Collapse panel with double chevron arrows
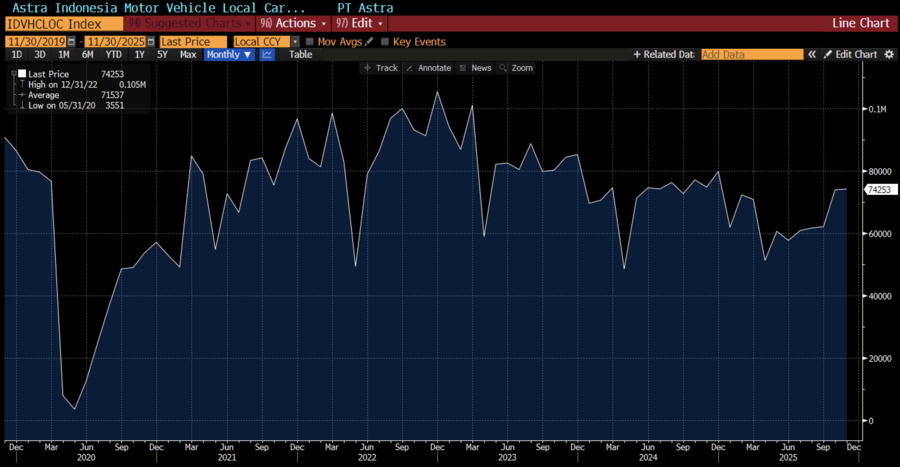This screenshot has width=900, height=467. (812, 55)
